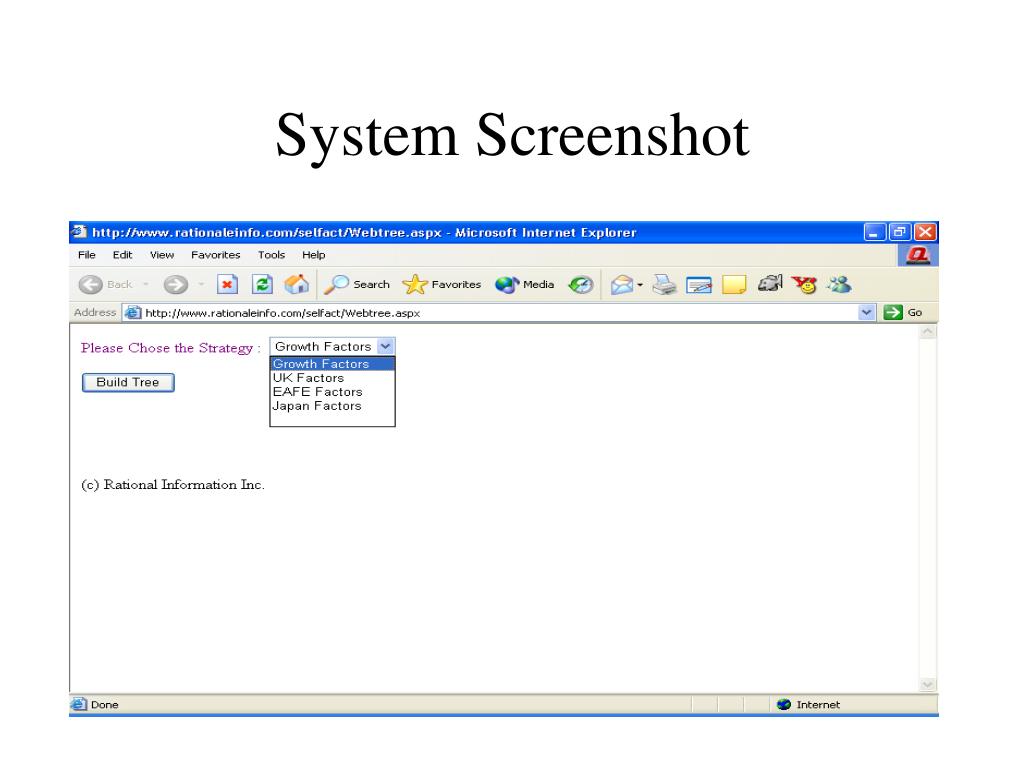The image size is (1024, 768).
Task: Open the Back button history arrow
Action: 145,285
